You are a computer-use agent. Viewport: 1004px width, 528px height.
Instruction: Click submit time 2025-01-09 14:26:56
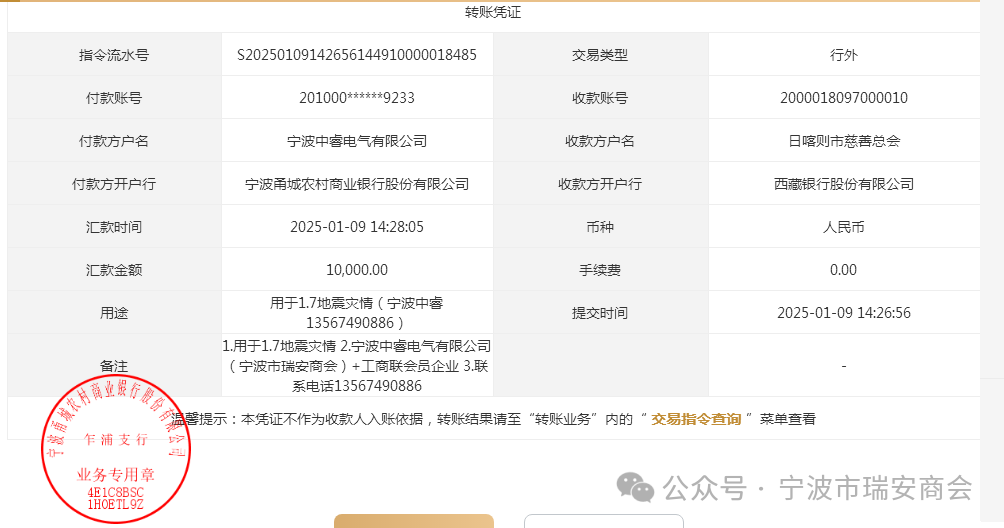tap(843, 312)
